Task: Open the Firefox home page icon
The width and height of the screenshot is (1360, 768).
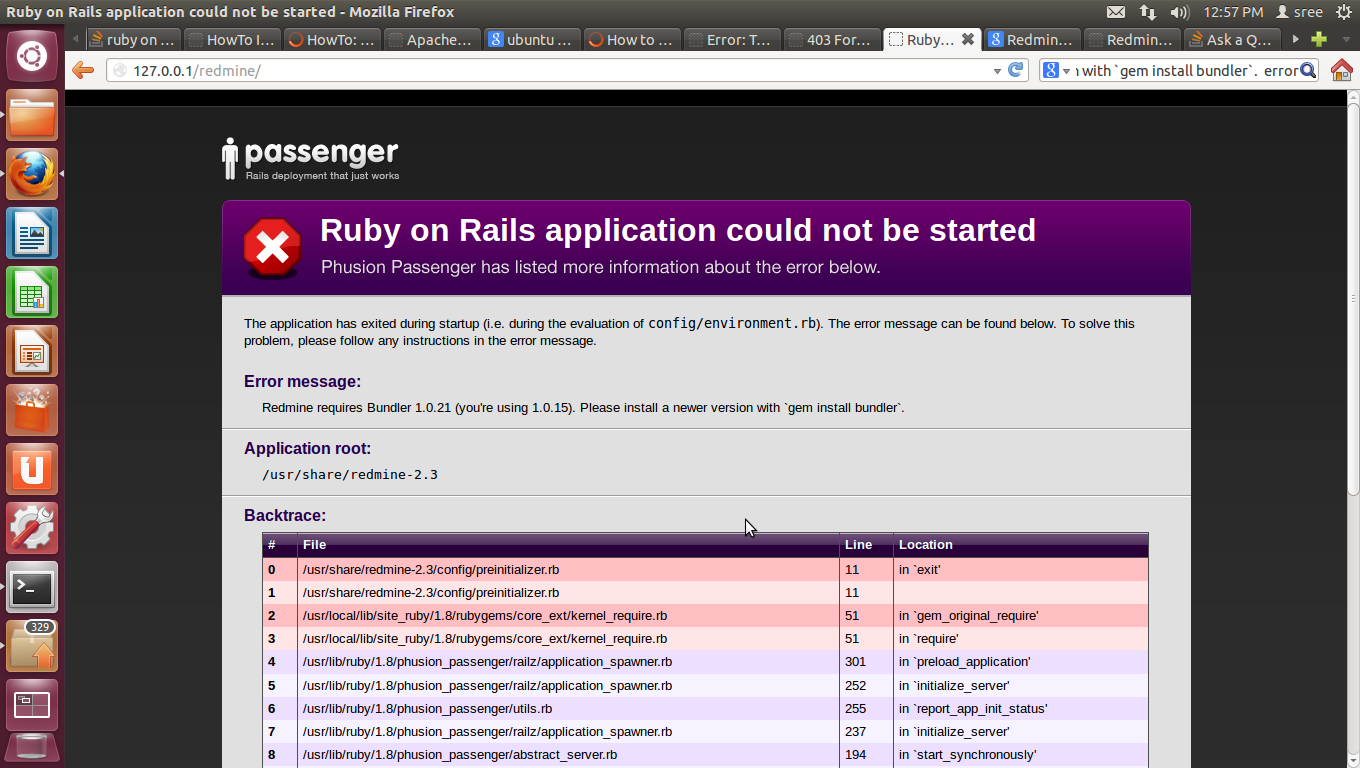Action: [x=1341, y=70]
